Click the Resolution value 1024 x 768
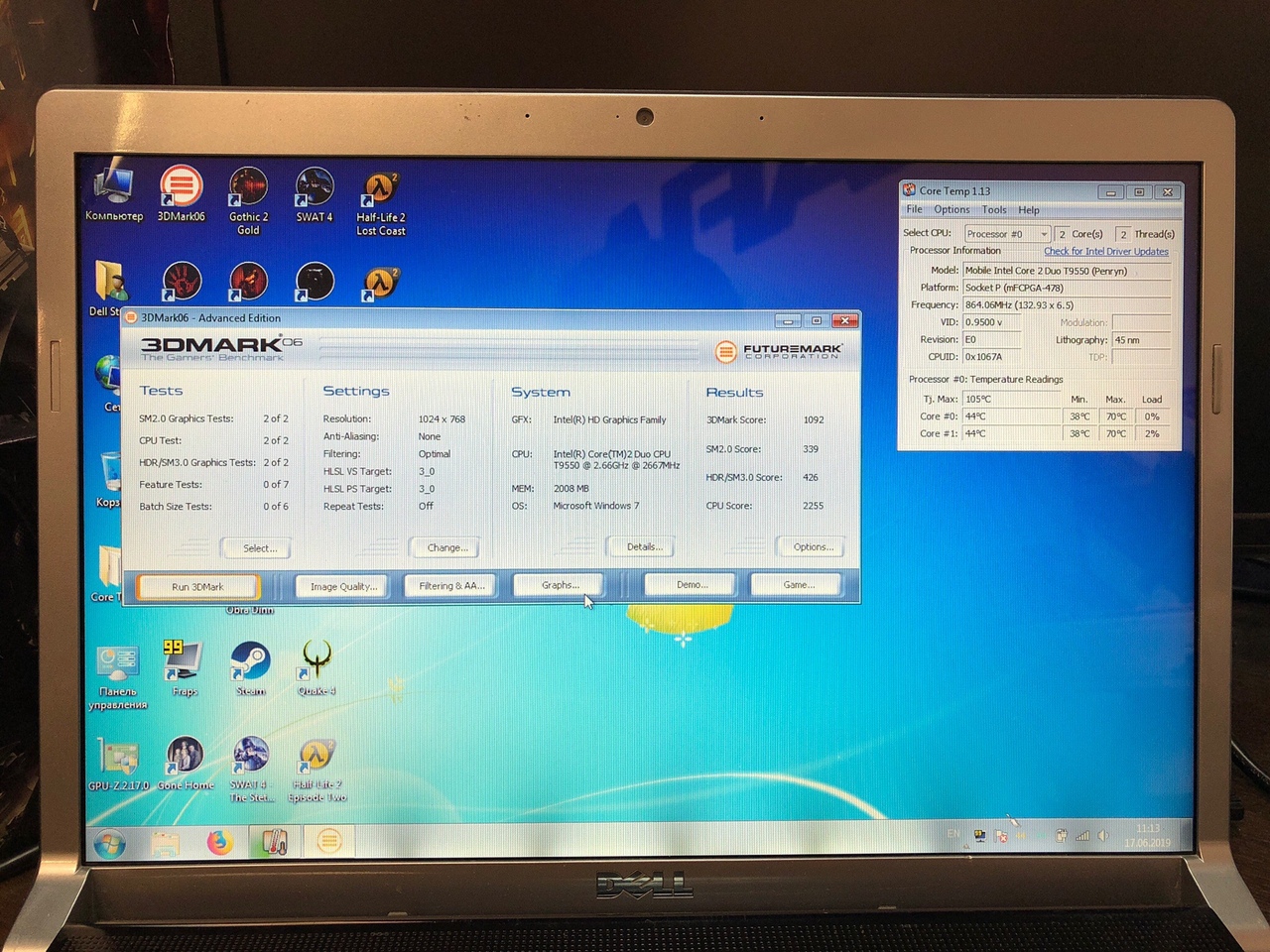Viewport: 1270px width, 952px height. coord(442,419)
